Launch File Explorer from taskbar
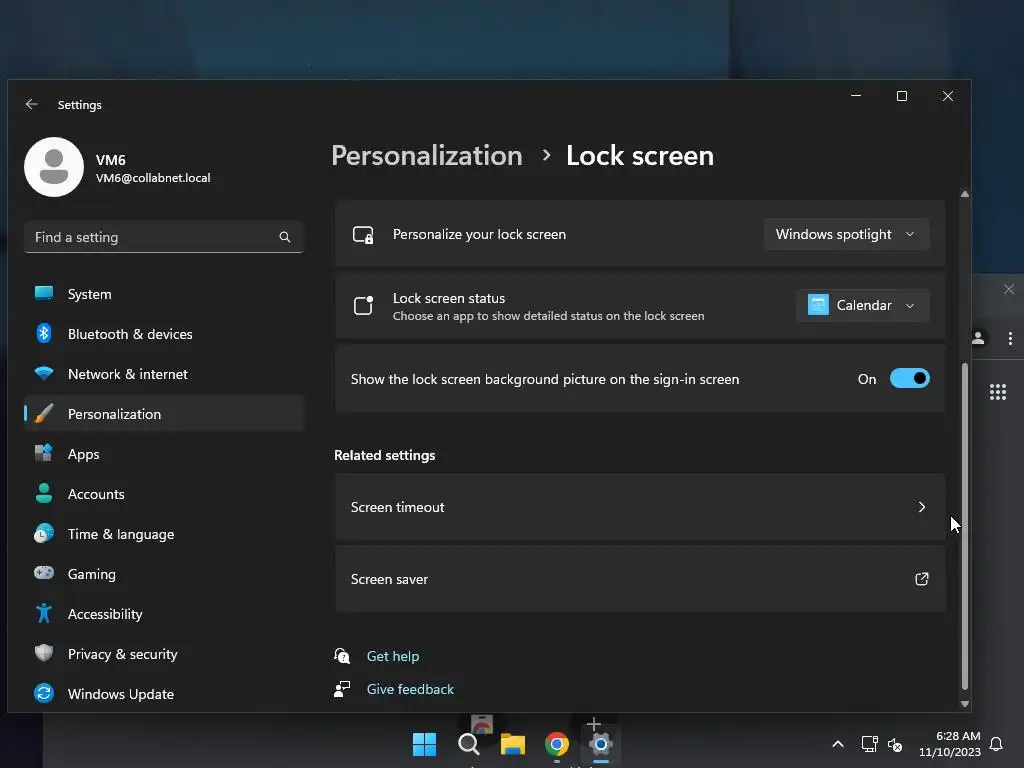The image size is (1024, 768). point(513,744)
